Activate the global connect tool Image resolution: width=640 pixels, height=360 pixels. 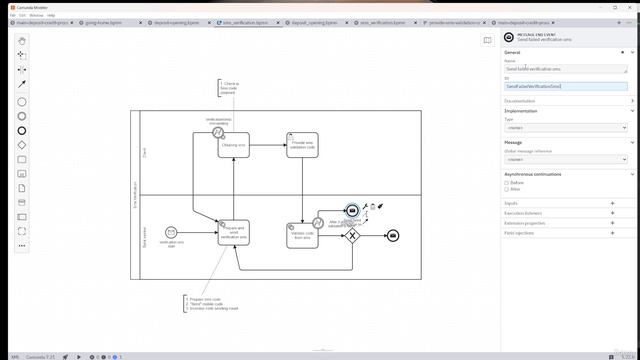(22, 84)
